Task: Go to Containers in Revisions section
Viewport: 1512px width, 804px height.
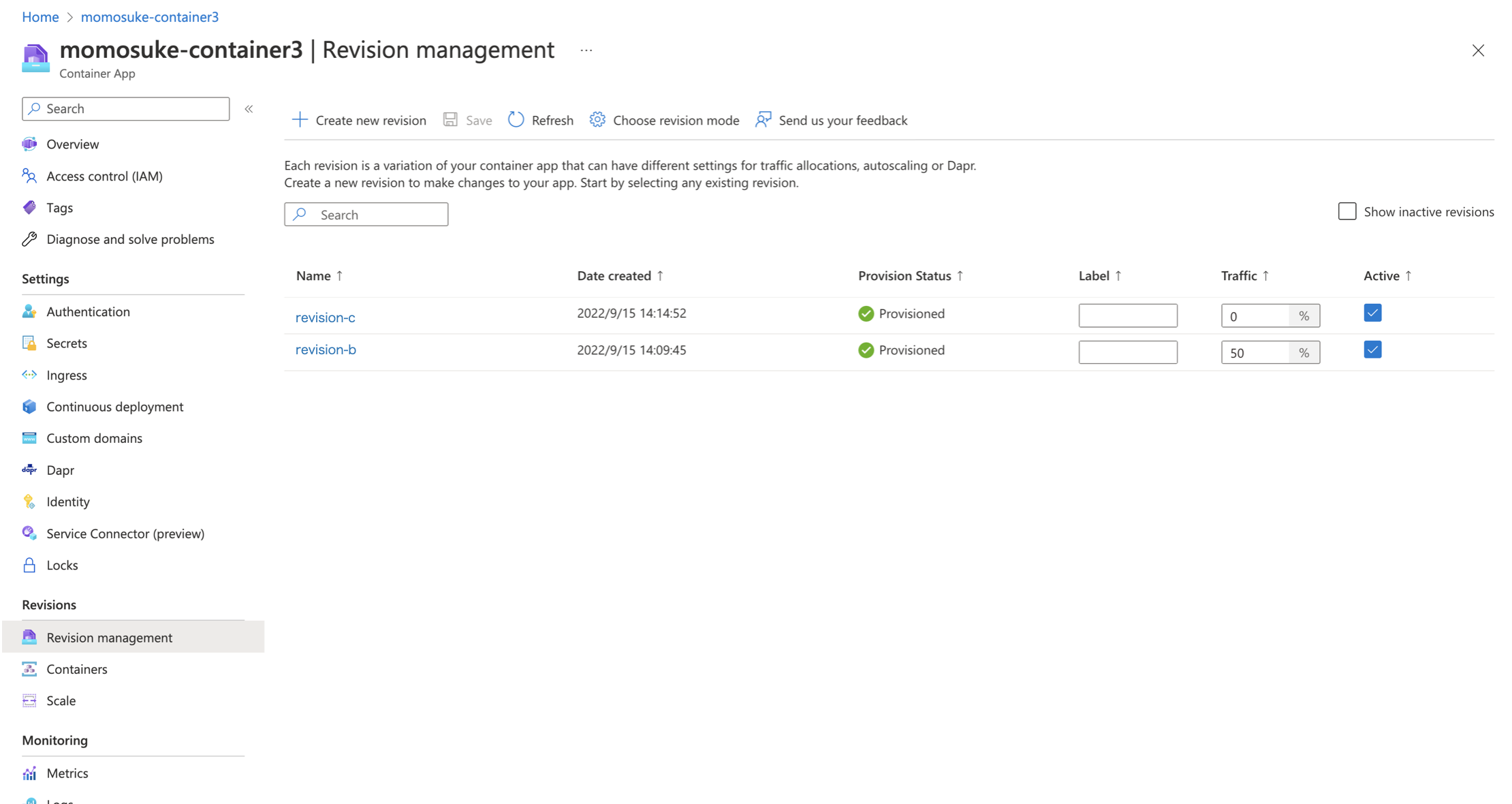Action: (x=77, y=669)
